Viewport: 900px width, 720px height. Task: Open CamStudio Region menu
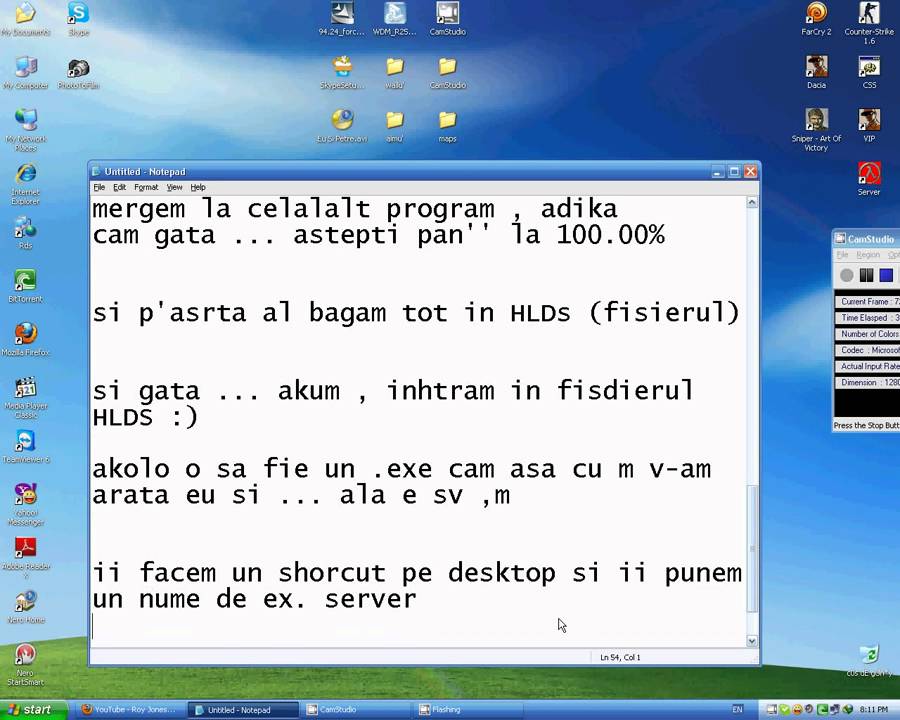click(x=868, y=254)
